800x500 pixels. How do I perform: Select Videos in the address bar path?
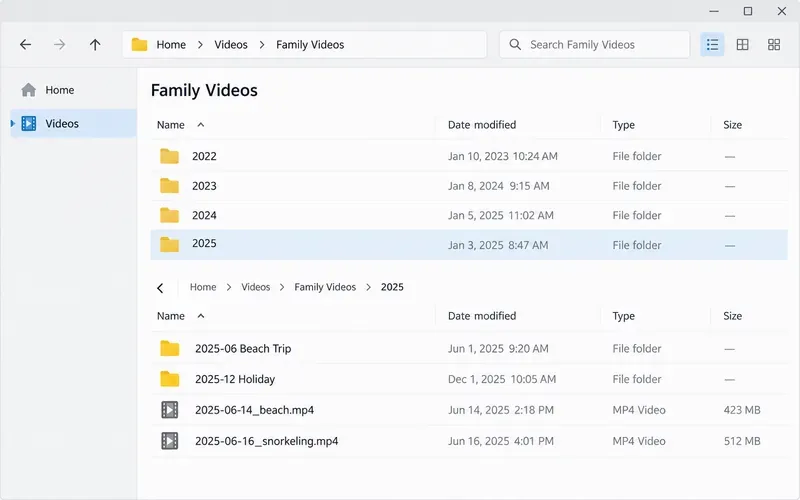pyautogui.click(x=231, y=45)
